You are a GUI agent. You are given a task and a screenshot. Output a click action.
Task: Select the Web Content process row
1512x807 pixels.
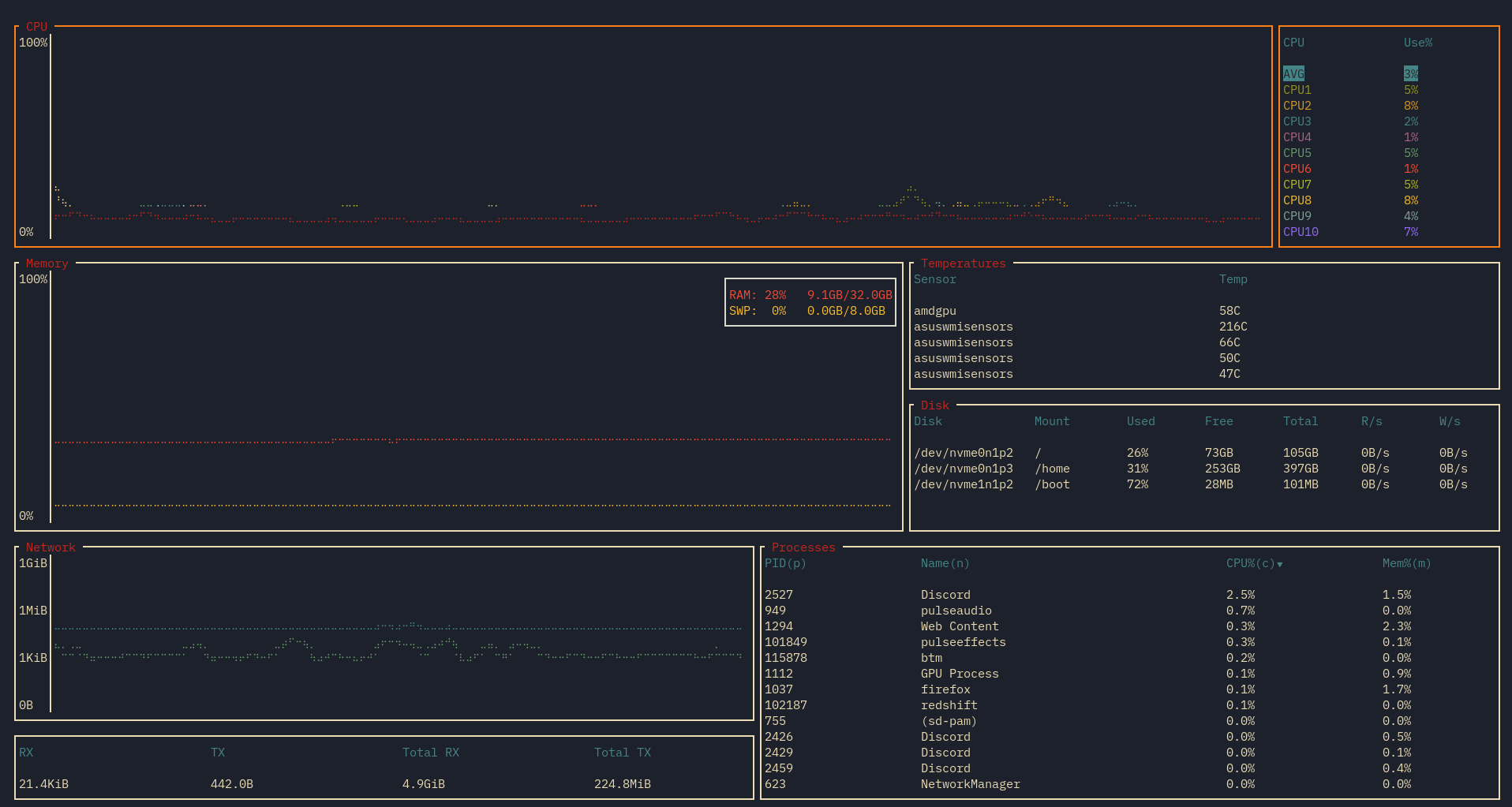click(1129, 626)
